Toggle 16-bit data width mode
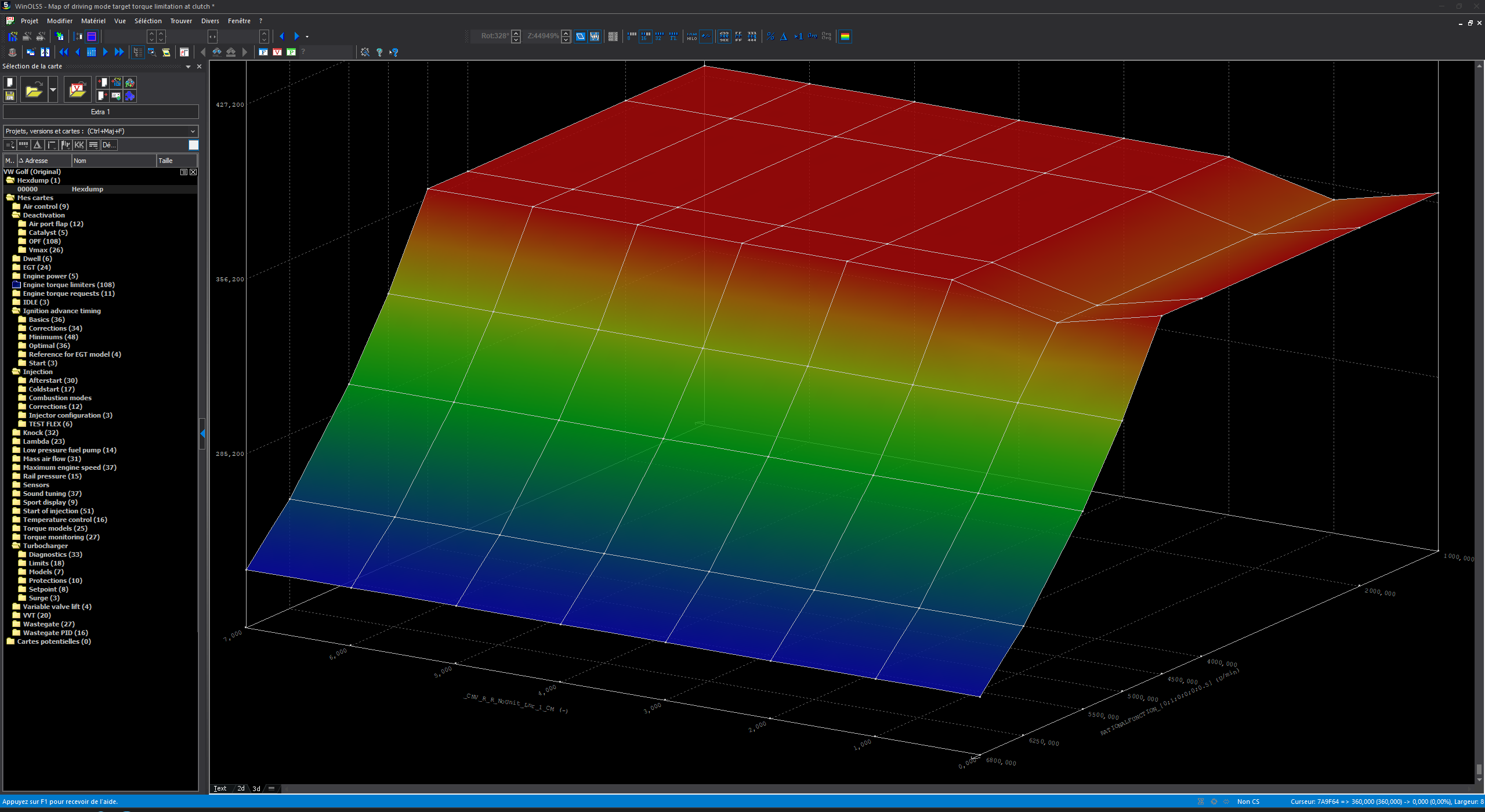This screenshot has width=1485, height=812. click(645, 37)
